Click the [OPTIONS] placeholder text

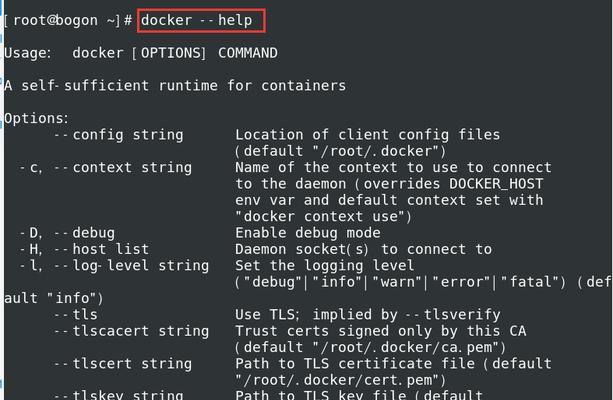168,53
